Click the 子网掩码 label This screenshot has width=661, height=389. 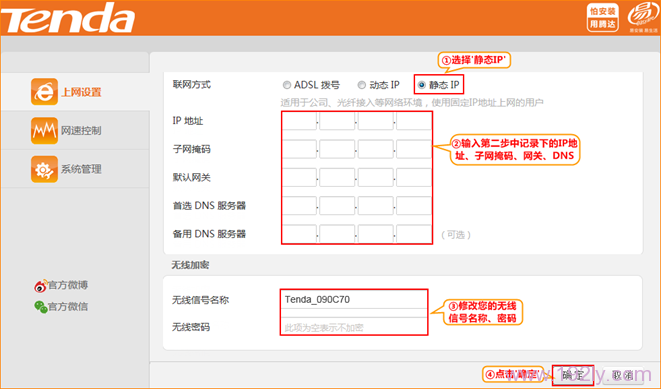(x=191, y=149)
